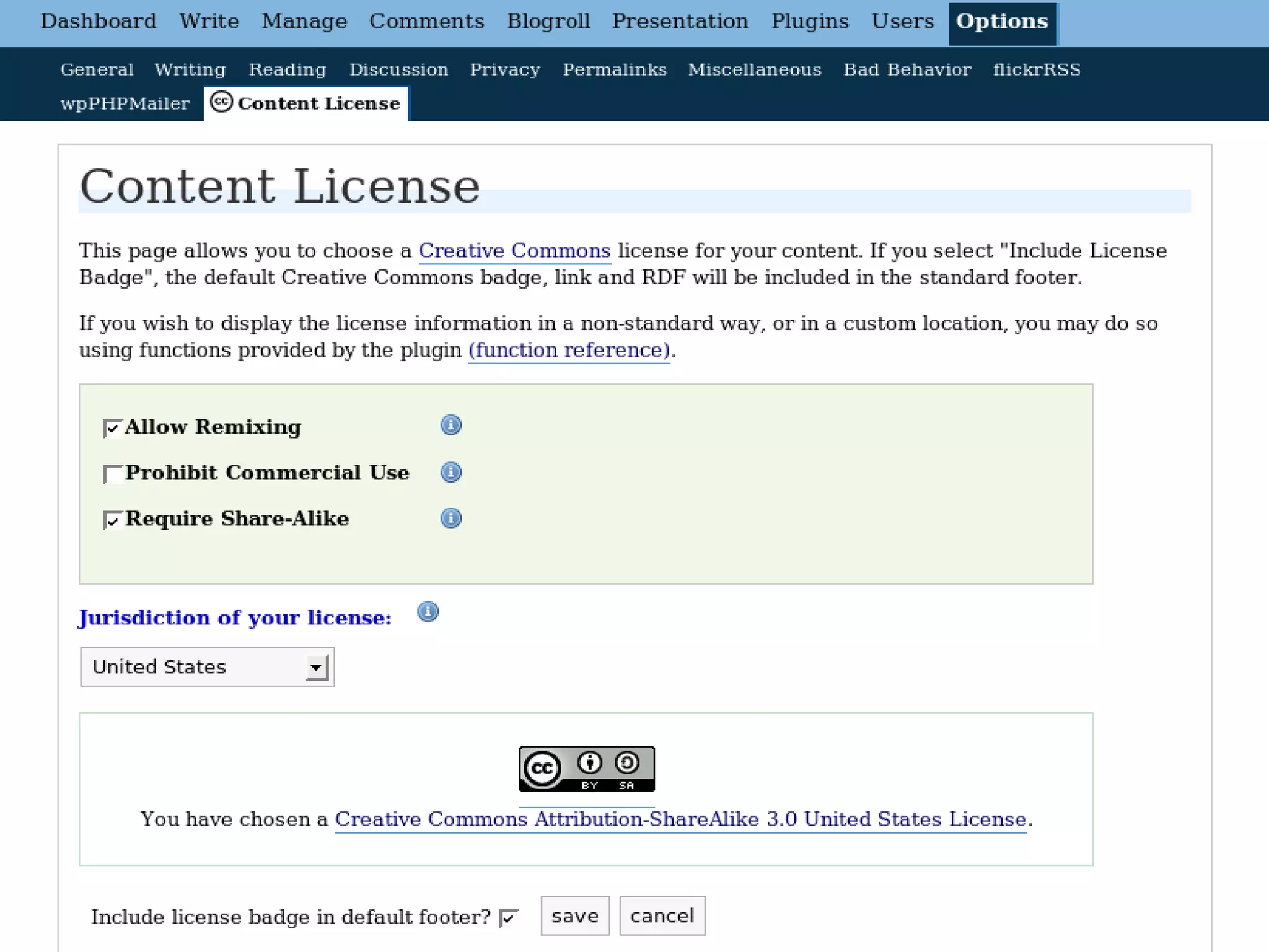Go to the Presentation menu
This screenshot has width=1269, height=952.
tap(680, 22)
